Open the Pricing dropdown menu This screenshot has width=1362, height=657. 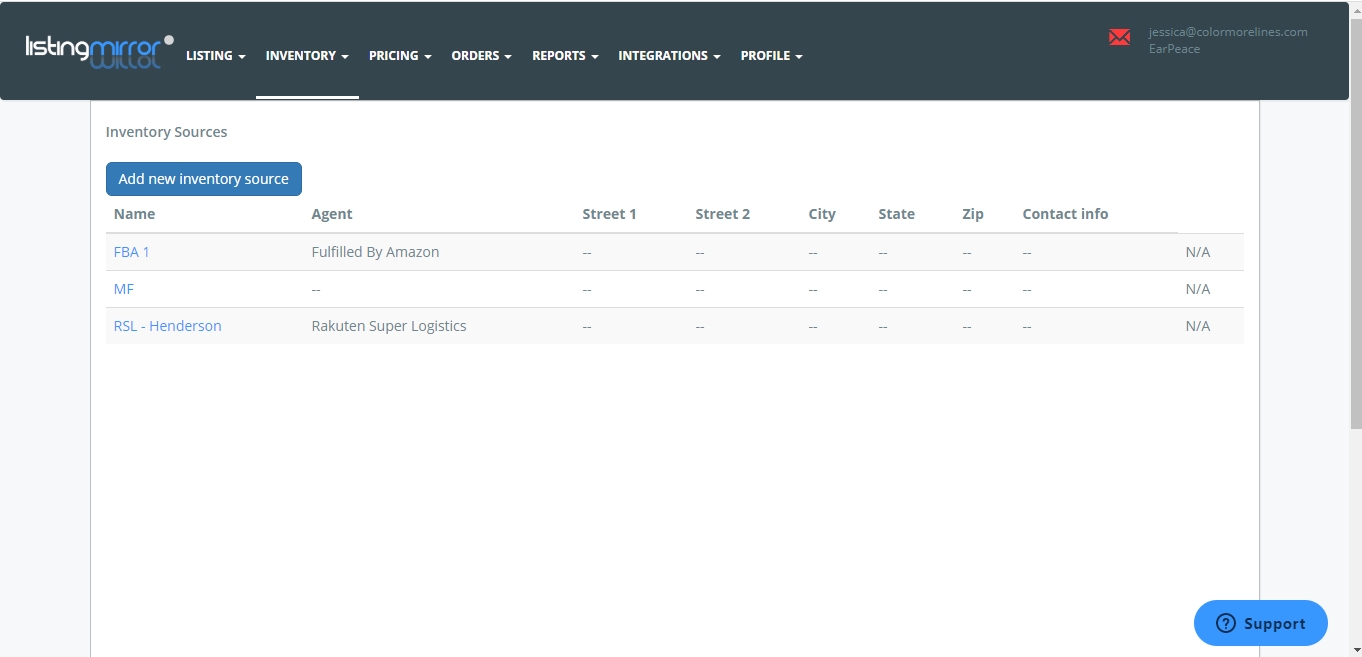click(x=400, y=56)
